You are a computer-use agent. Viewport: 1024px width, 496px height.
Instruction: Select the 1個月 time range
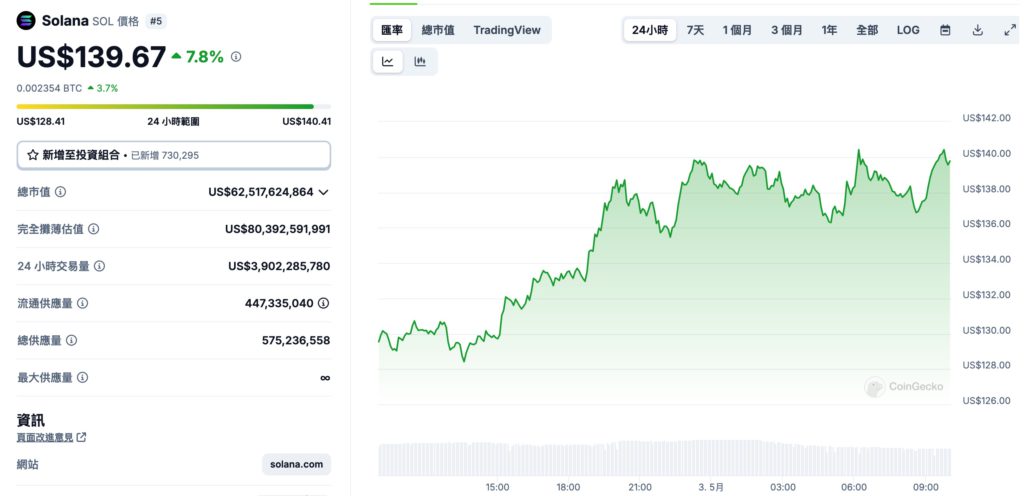739,30
